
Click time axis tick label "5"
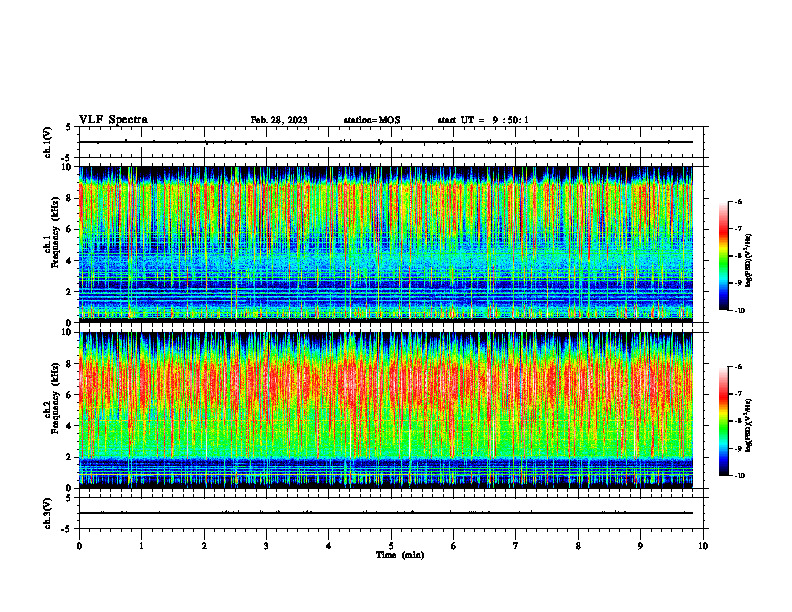click(x=391, y=546)
